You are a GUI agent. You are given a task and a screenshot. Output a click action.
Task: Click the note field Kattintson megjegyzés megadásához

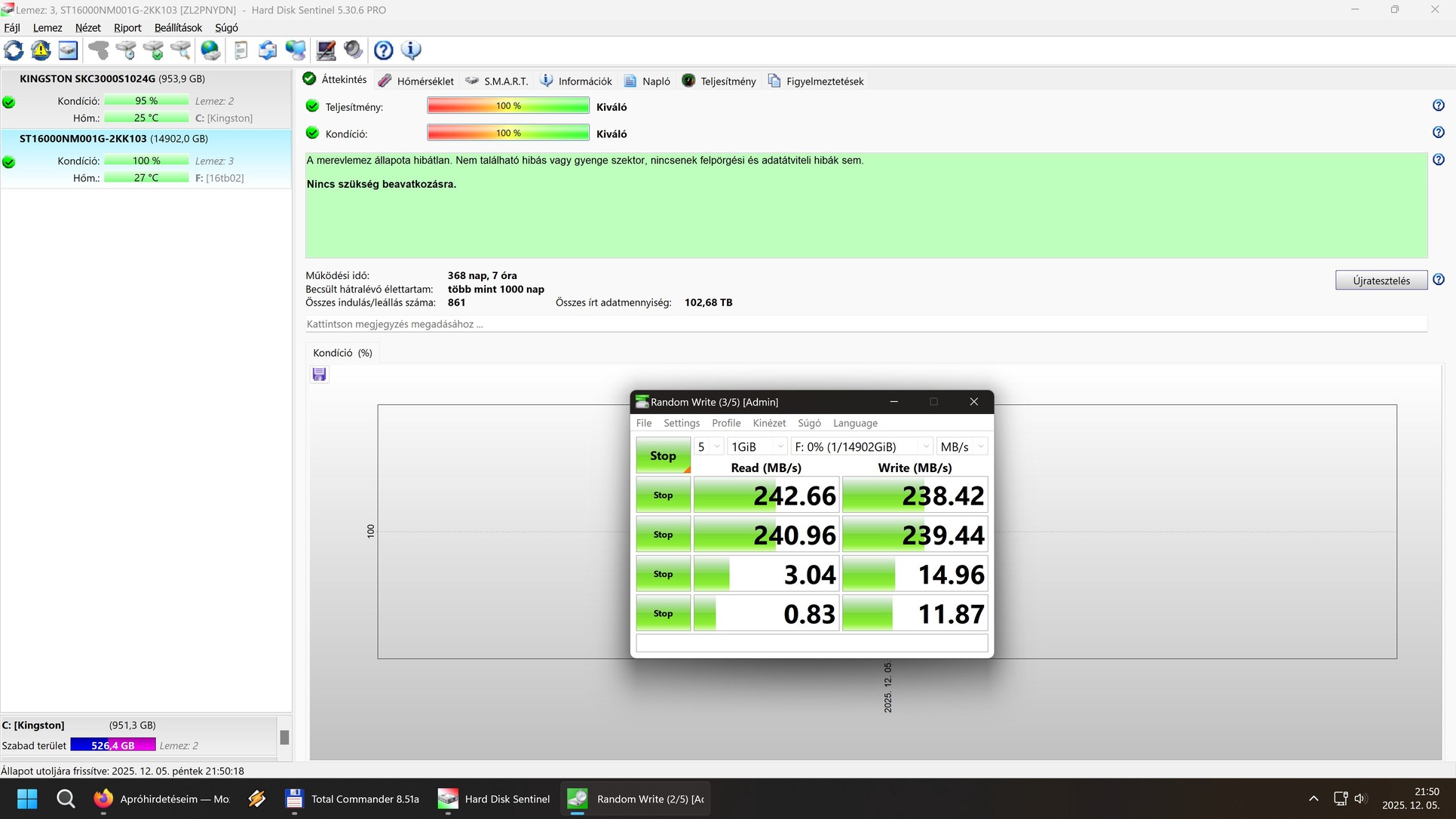[x=865, y=324]
